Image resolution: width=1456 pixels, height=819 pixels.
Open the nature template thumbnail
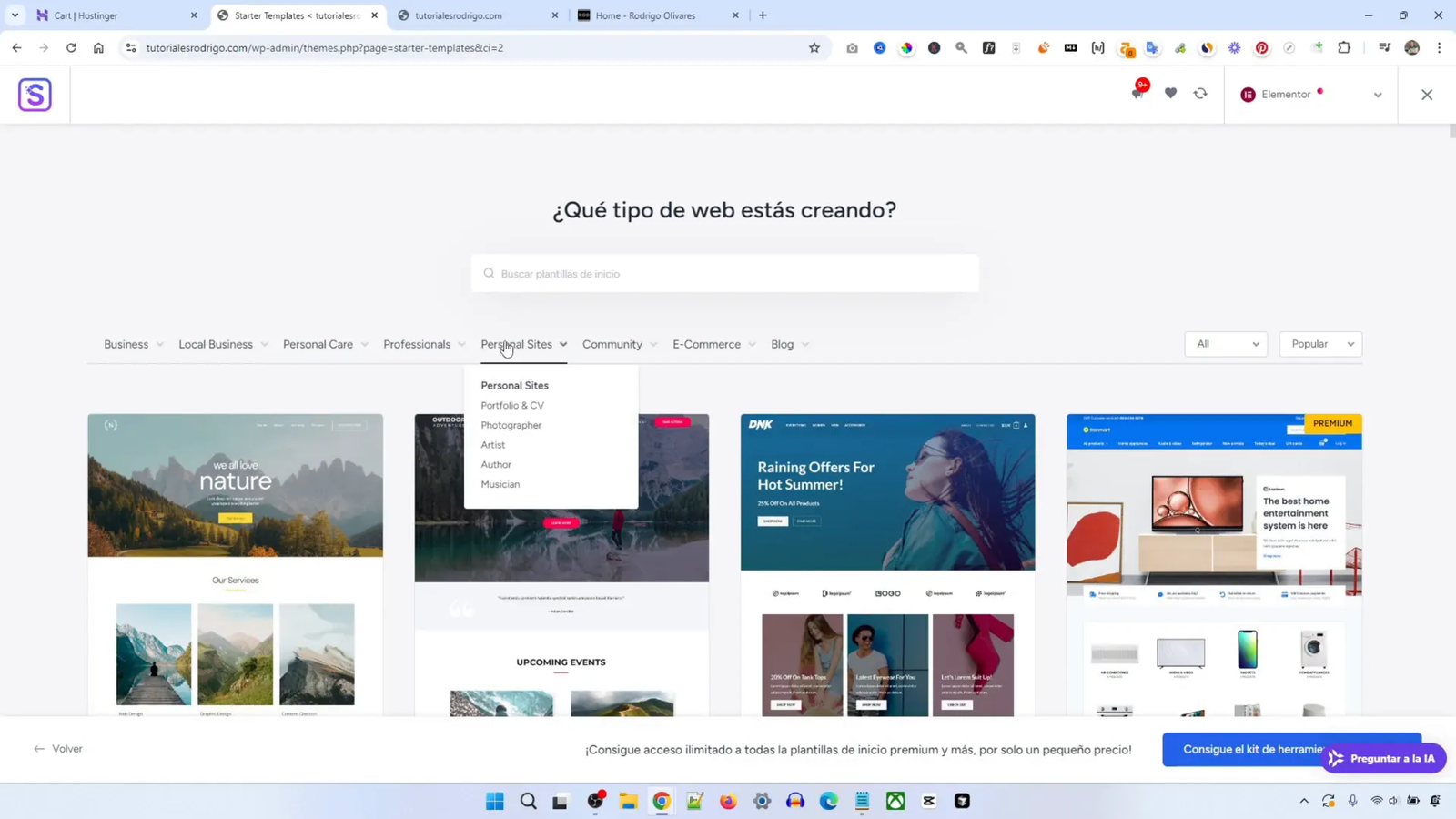[235, 564]
